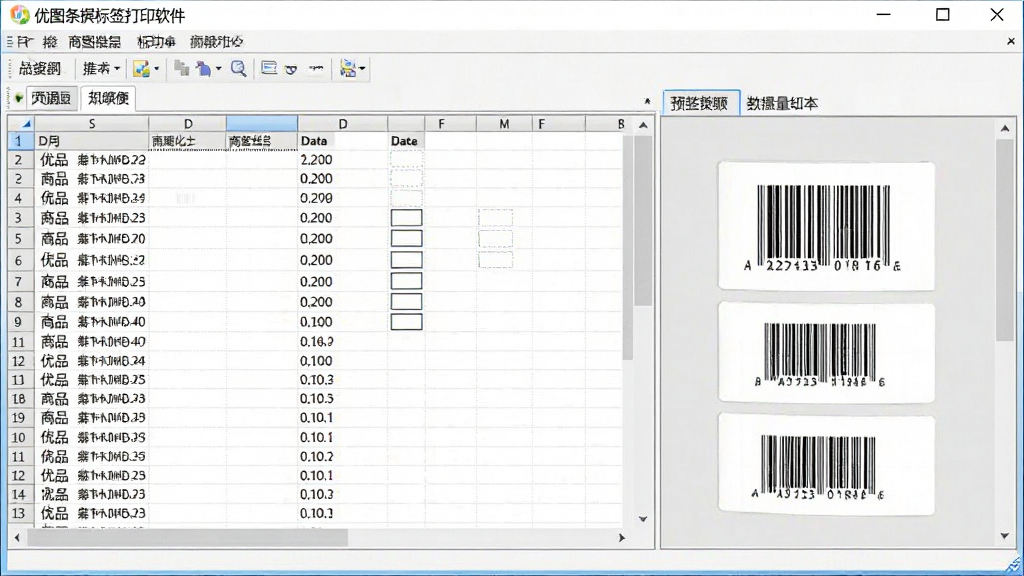The width and height of the screenshot is (1024, 576).
Task: Click the small pin marker above the grid scrollbar
Action: coord(647,101)
